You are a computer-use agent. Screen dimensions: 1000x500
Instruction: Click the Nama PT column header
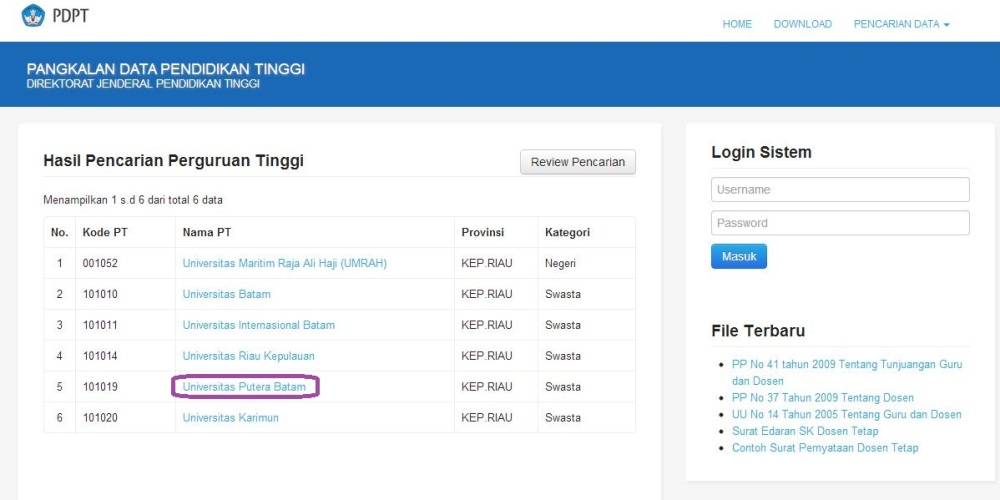point(207,233)
